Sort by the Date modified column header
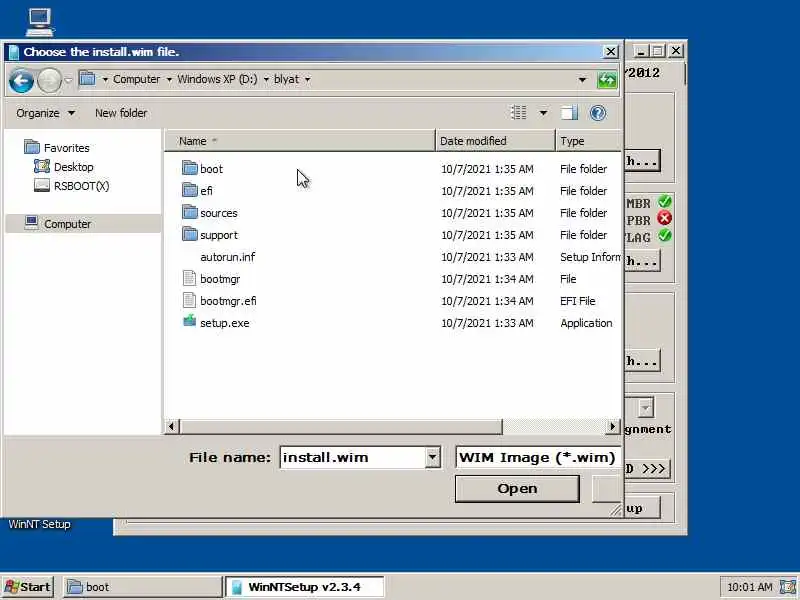The width and height of the screenshot is (800, 600). coord(495,141)
